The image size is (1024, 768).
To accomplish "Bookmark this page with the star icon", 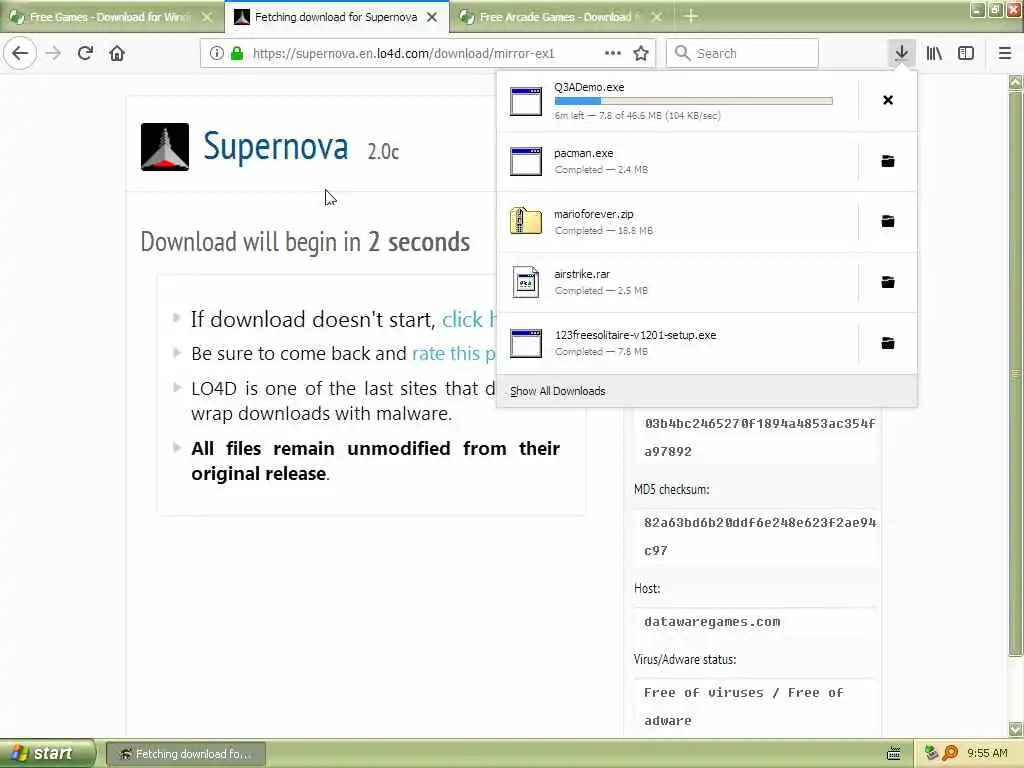I will (641, 54).
